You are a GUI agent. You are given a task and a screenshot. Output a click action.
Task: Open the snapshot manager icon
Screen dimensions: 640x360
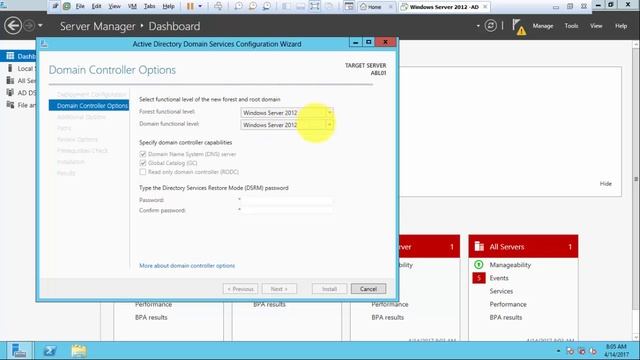point(267,7)
